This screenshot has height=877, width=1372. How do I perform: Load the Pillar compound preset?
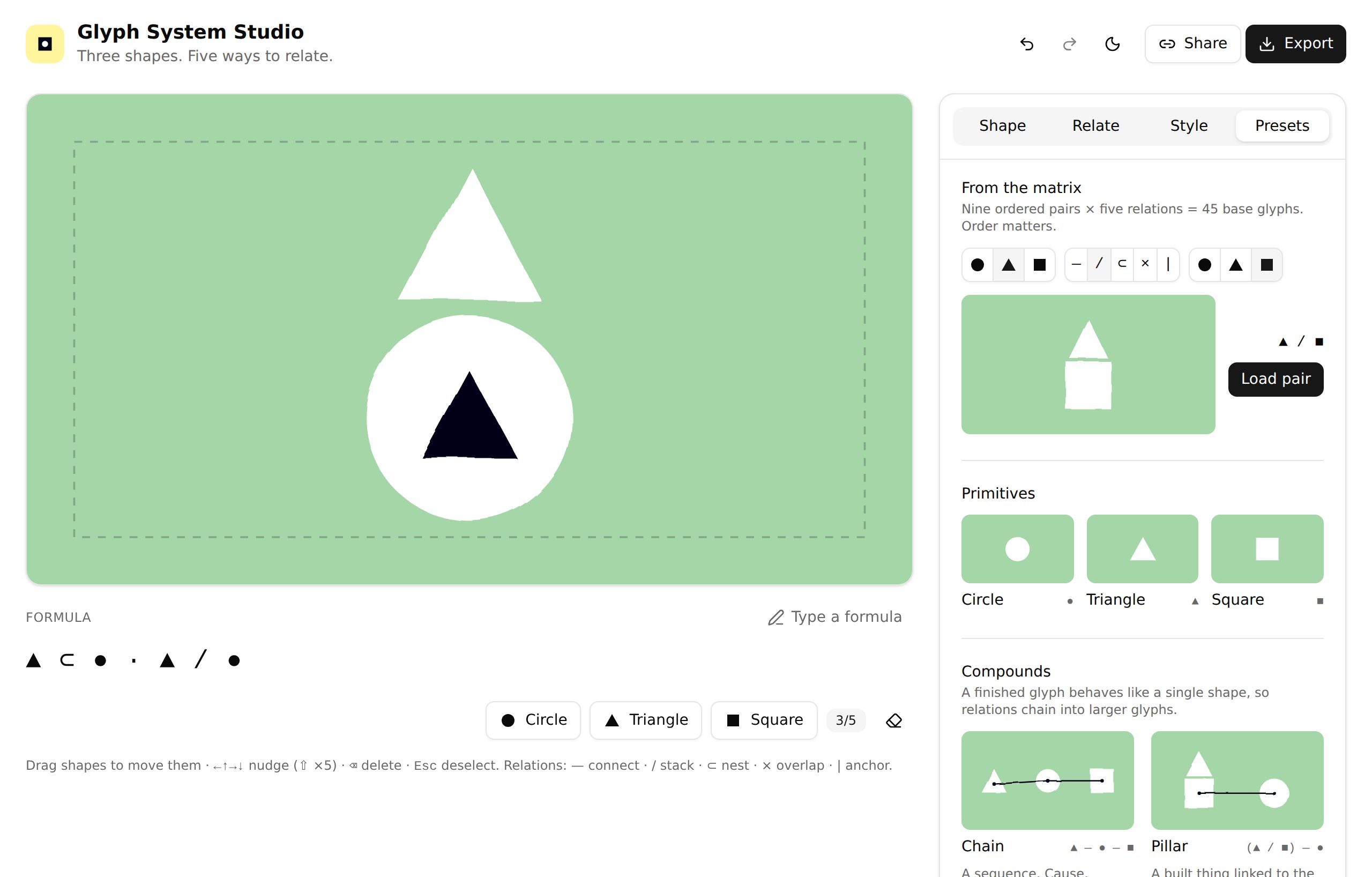click(1237, 781)
